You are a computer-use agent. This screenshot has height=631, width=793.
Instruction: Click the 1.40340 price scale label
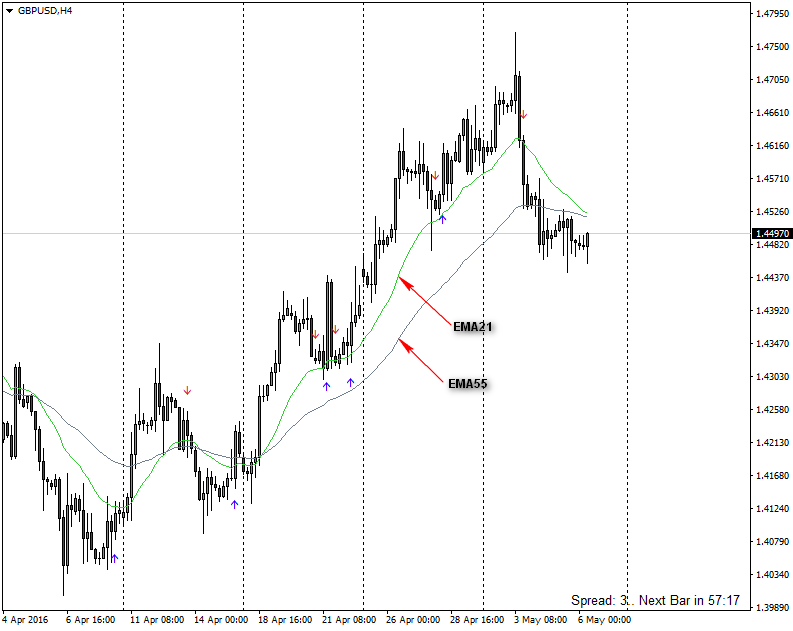(772, 575)
